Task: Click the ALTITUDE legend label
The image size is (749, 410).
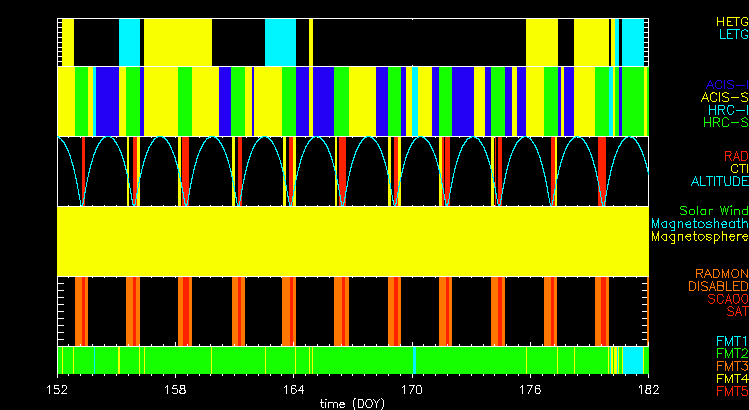Action: click(x=720, y=182)
